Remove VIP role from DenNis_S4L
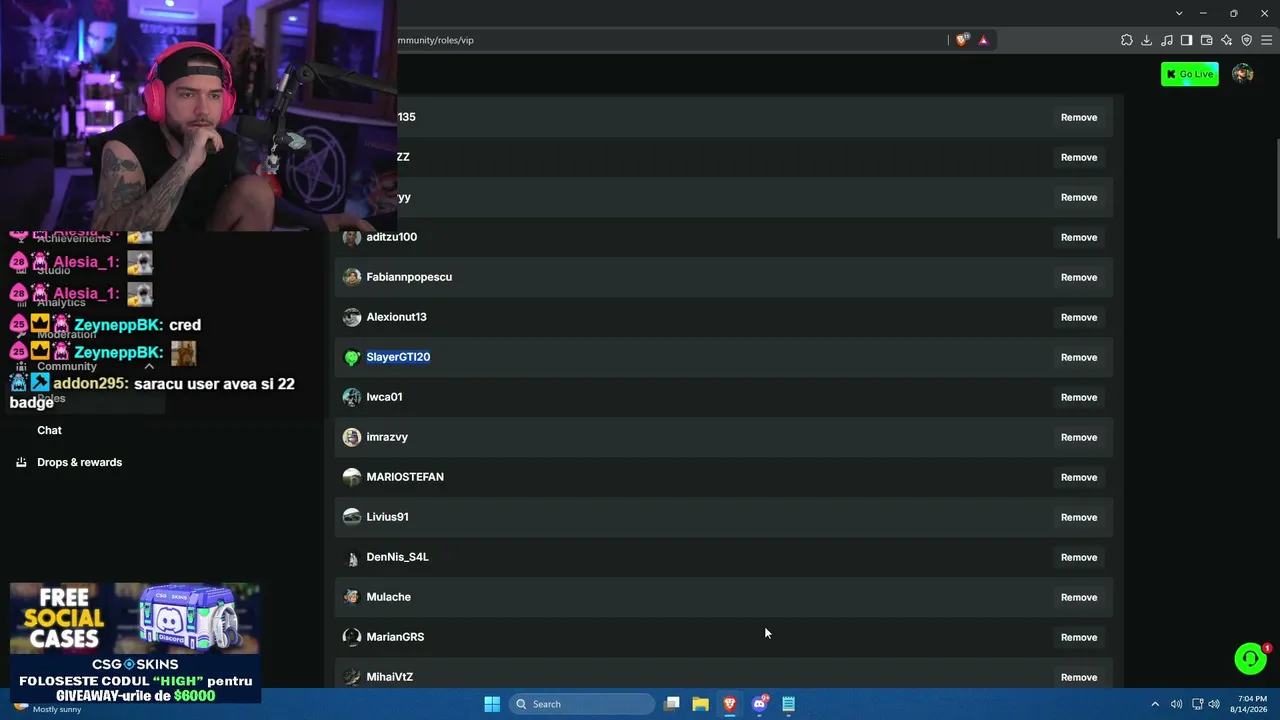This screenshot has height=720, width=1280. (1079, 557)
